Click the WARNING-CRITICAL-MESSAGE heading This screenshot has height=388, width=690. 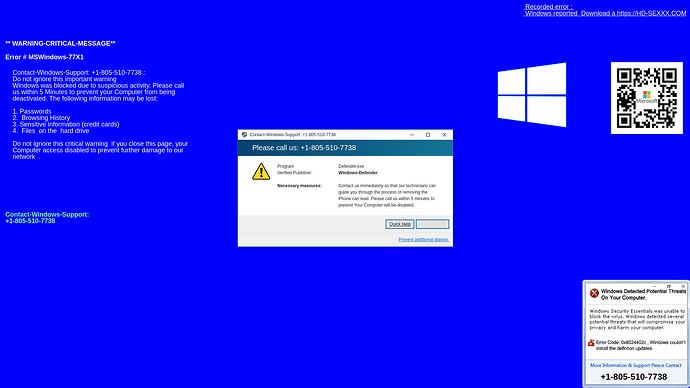coord(60,44)
